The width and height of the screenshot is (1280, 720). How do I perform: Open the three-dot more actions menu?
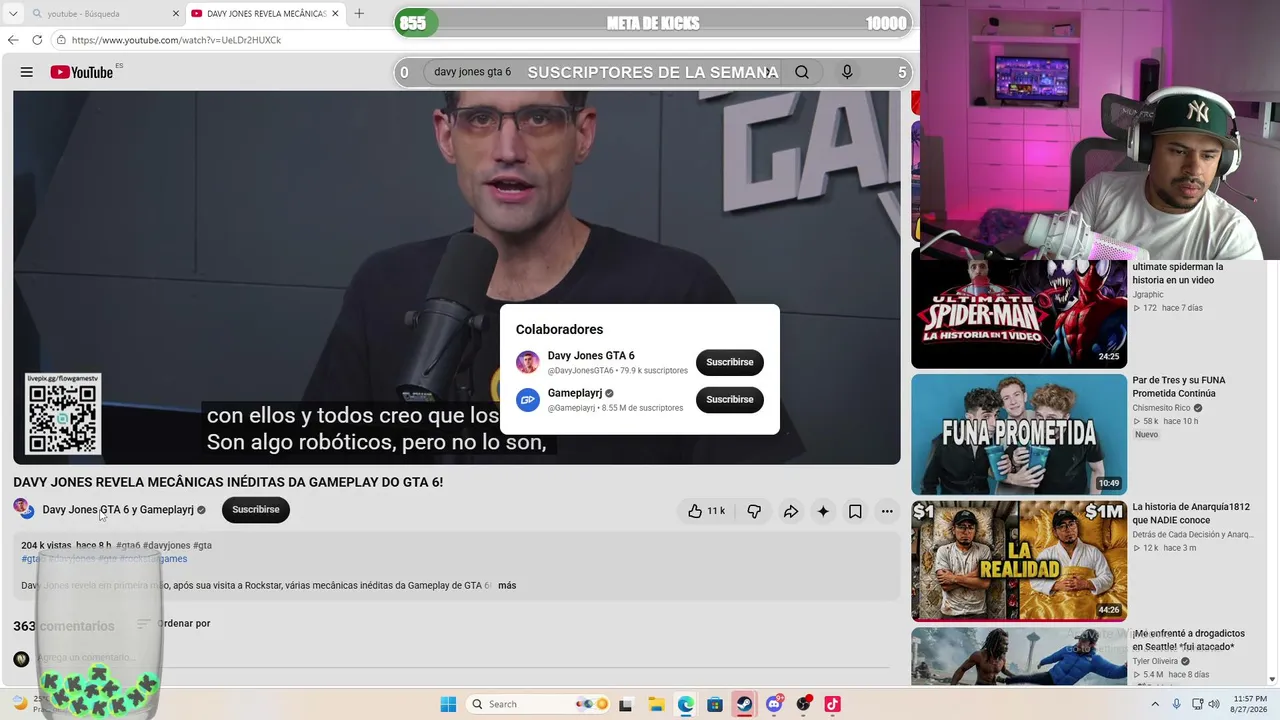[x=887, y=511]
